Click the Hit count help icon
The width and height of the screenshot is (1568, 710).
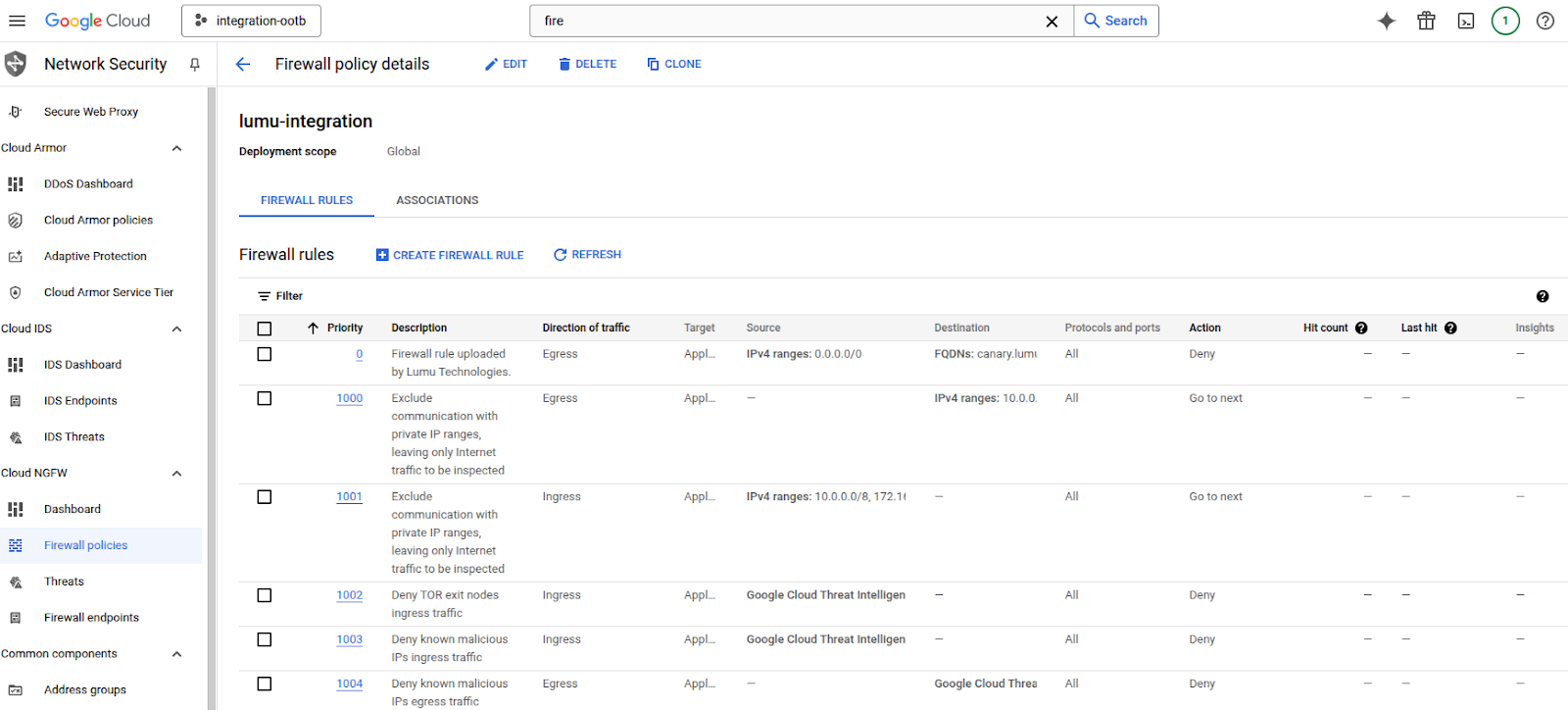(1361, 329)
